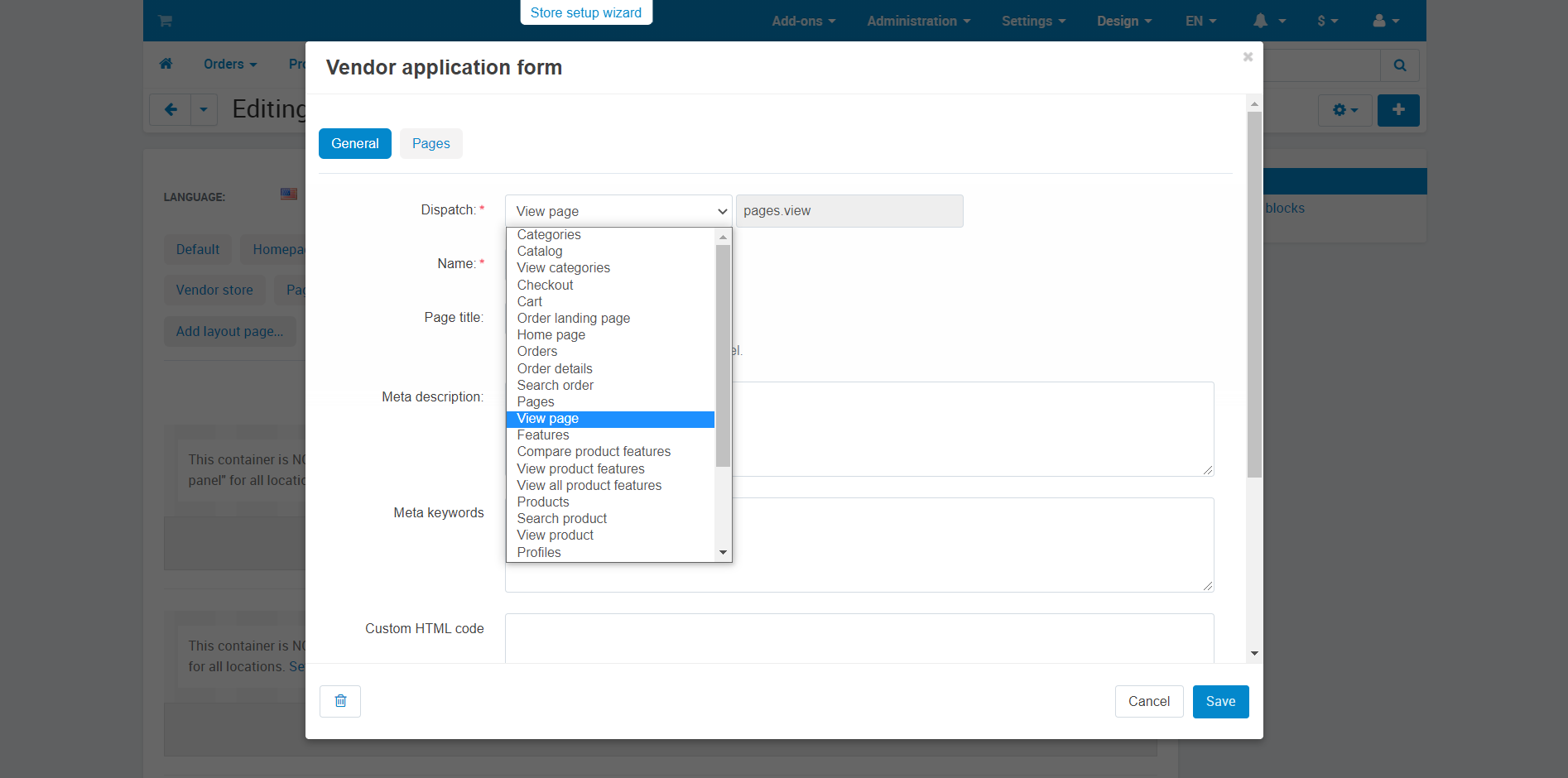Open the EN language dropdown
The width and height of the screenshot is (1568, 778).
pyautogui.click(x=1201, y=21)
